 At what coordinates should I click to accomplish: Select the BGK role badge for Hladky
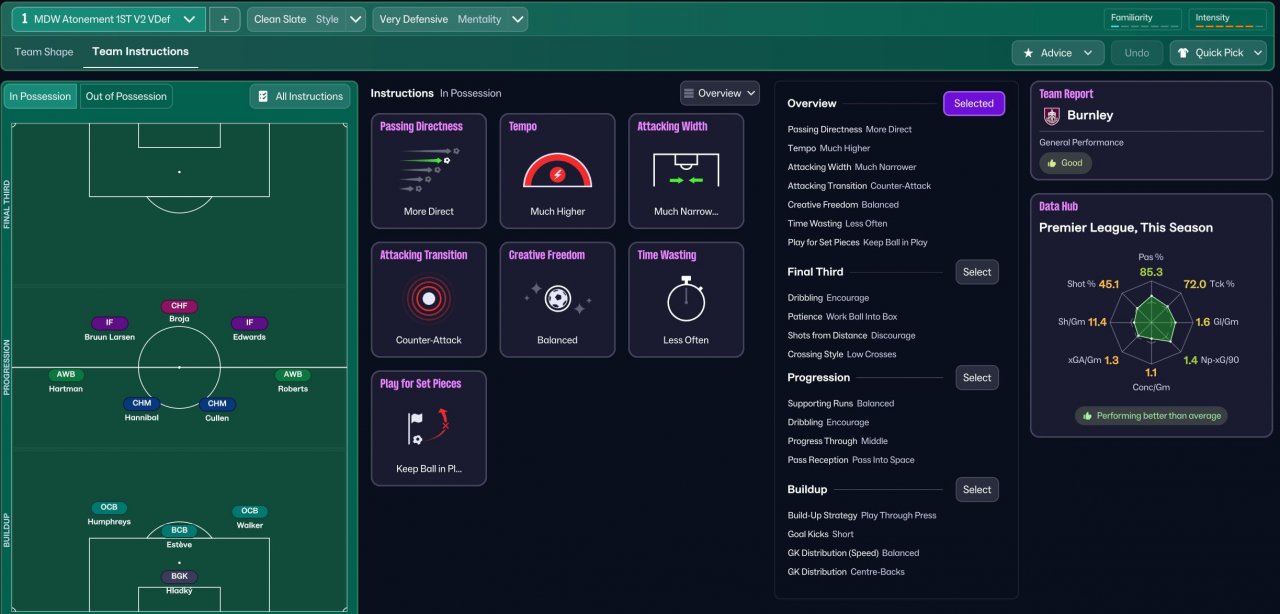click(x=180, y=577)
